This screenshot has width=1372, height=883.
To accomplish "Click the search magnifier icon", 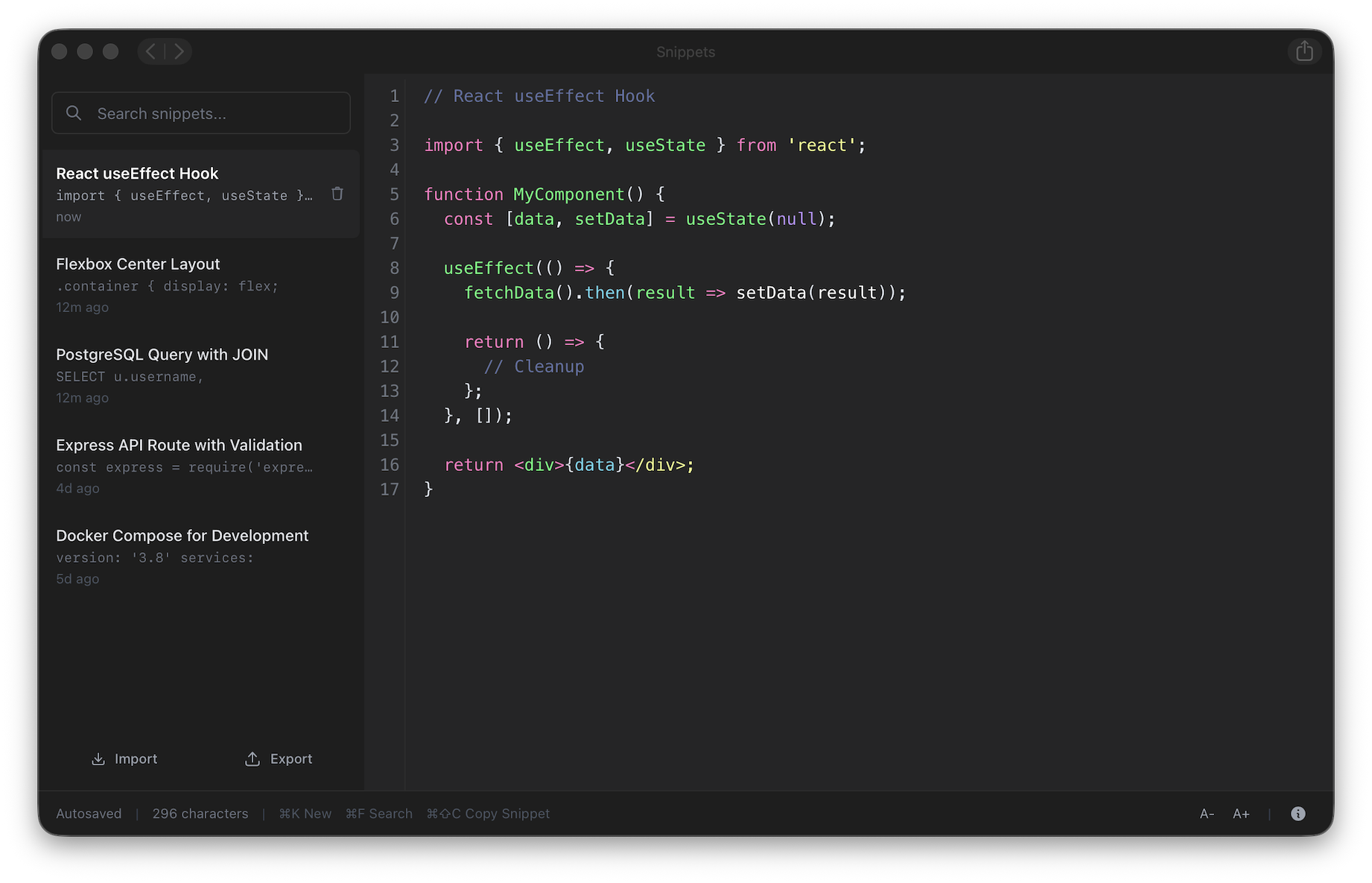I will point(74,113).
